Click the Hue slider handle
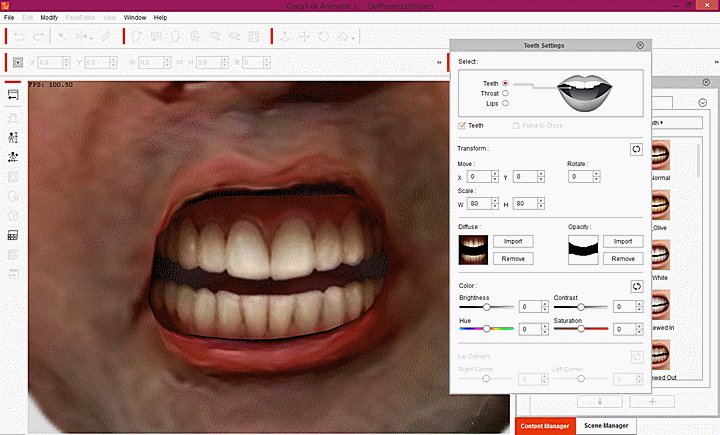Viewport: 720px width, 435px height. [486, 328]
